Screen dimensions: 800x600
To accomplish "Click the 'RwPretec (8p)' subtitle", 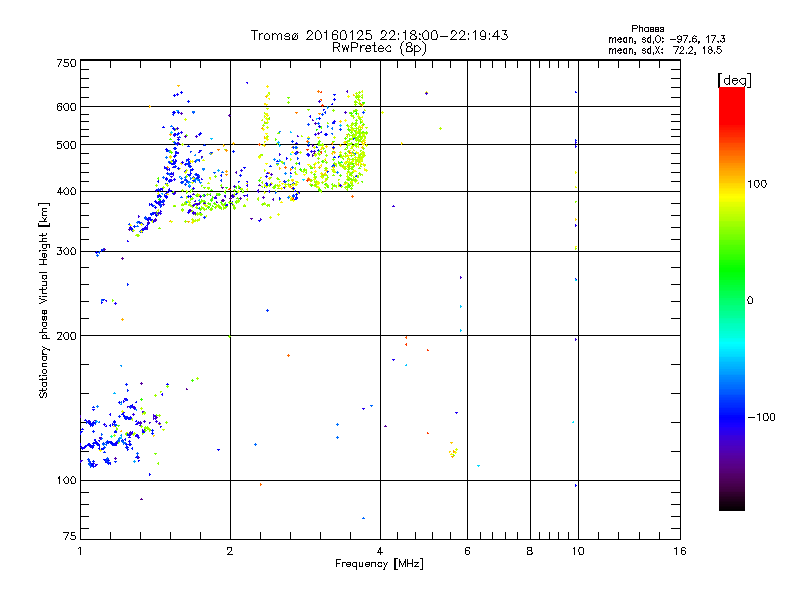I will [x=379, y=48].
